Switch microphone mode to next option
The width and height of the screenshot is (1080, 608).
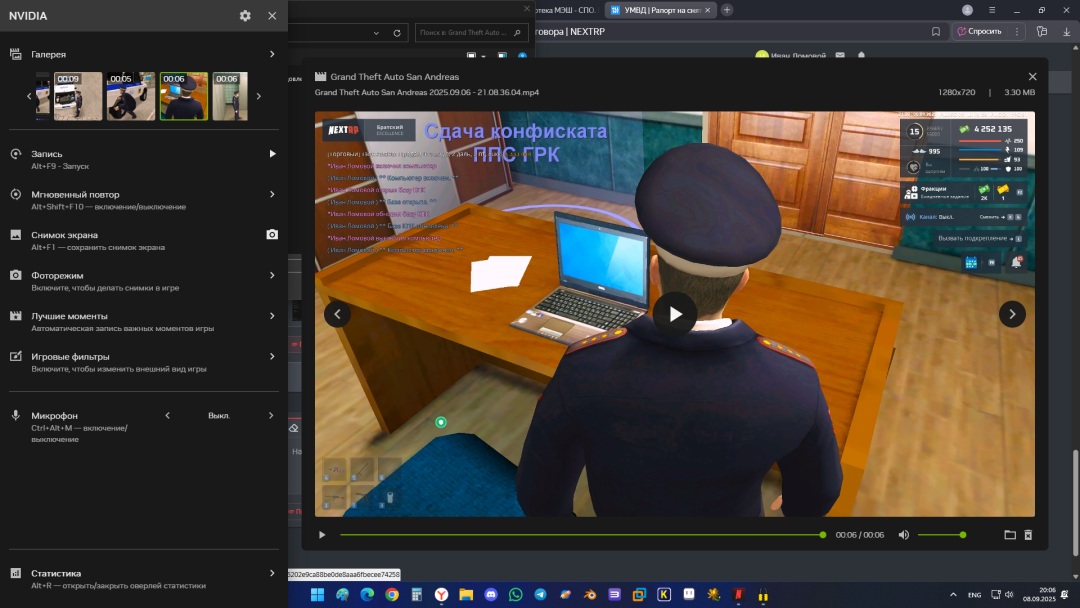tap(271, 415)
